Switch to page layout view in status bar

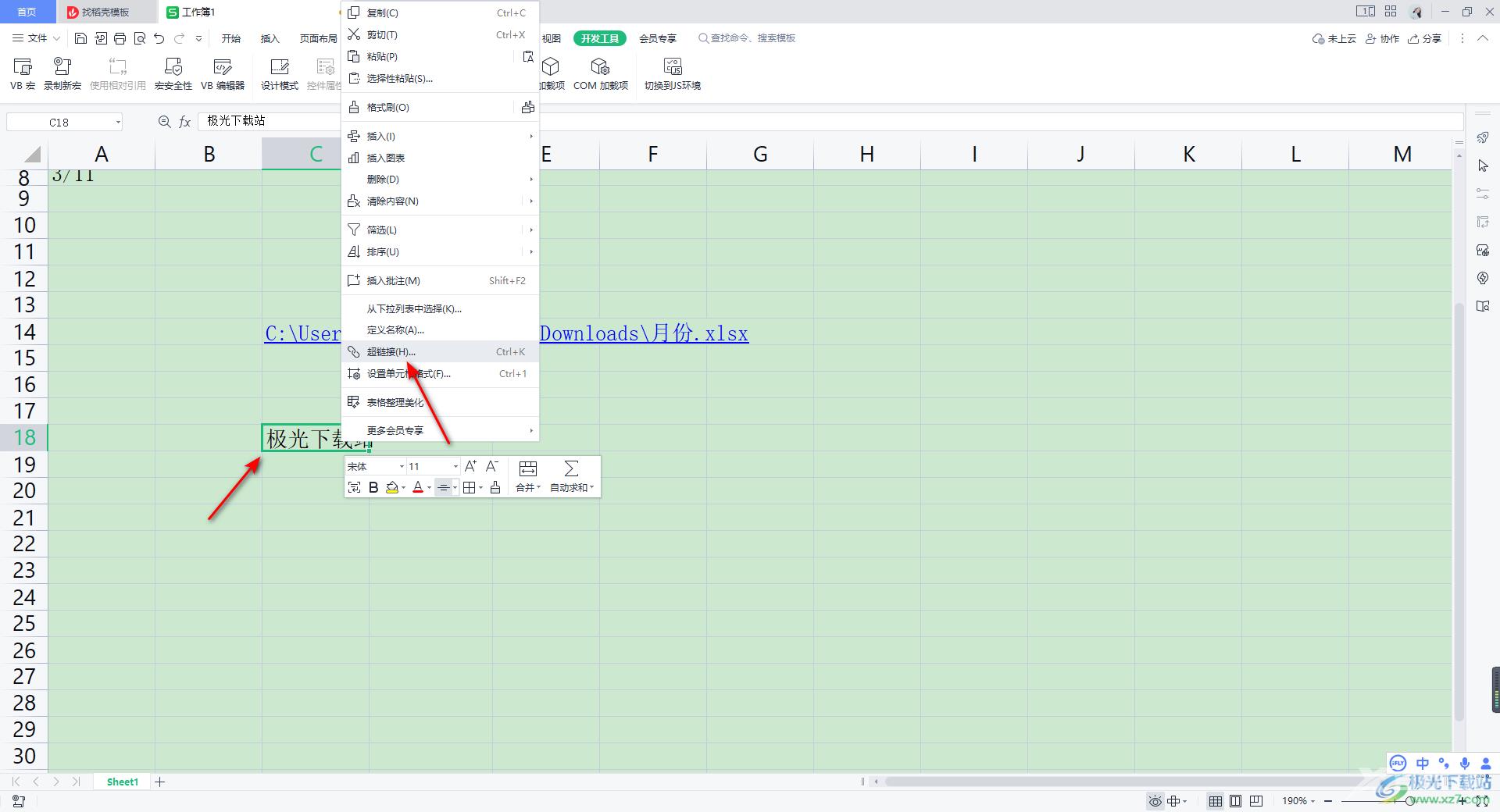coord(1236,800)
